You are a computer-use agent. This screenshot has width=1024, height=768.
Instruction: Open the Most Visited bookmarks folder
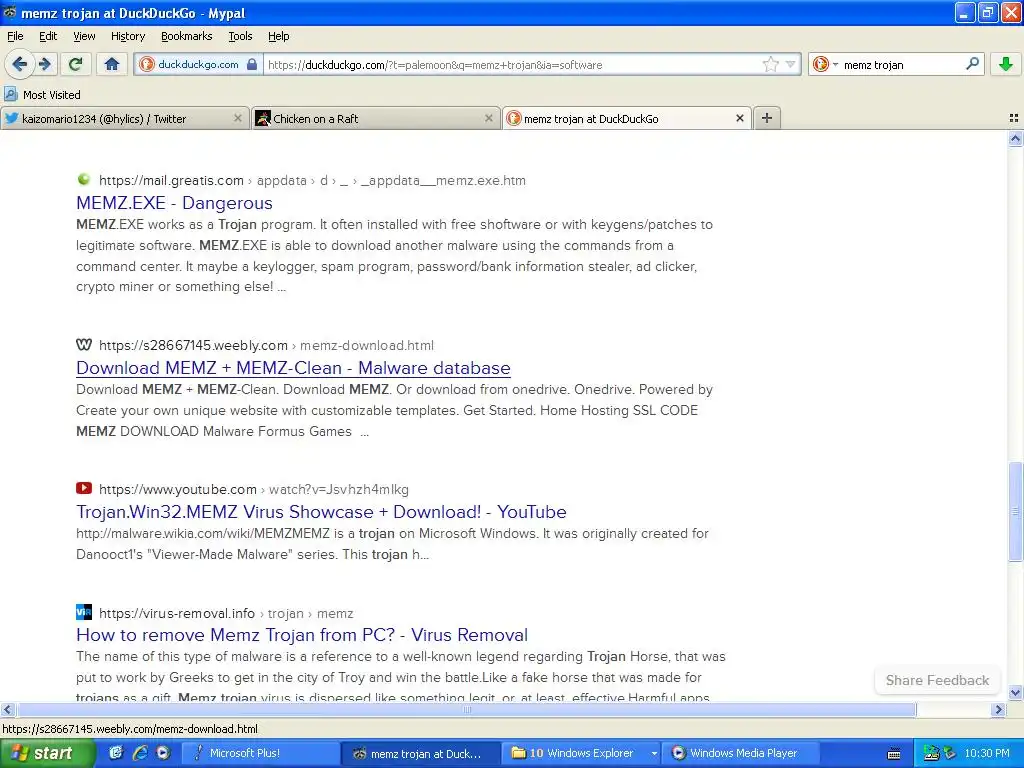pos(42,95)
